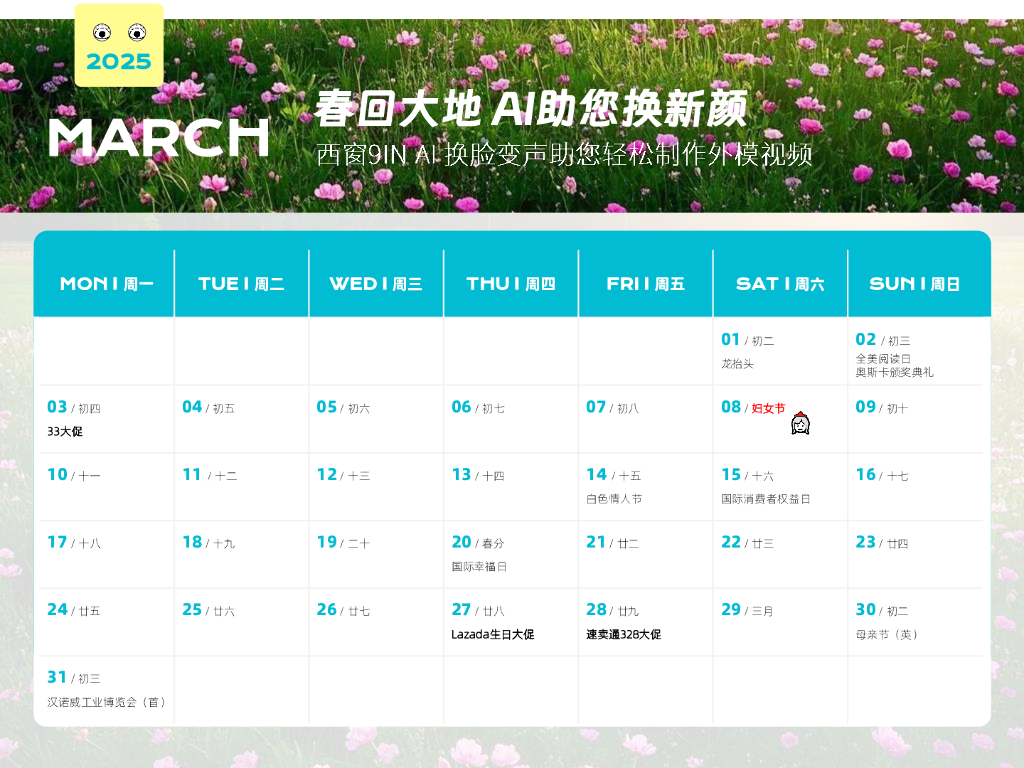Click the red 妇女节 label

768,408
